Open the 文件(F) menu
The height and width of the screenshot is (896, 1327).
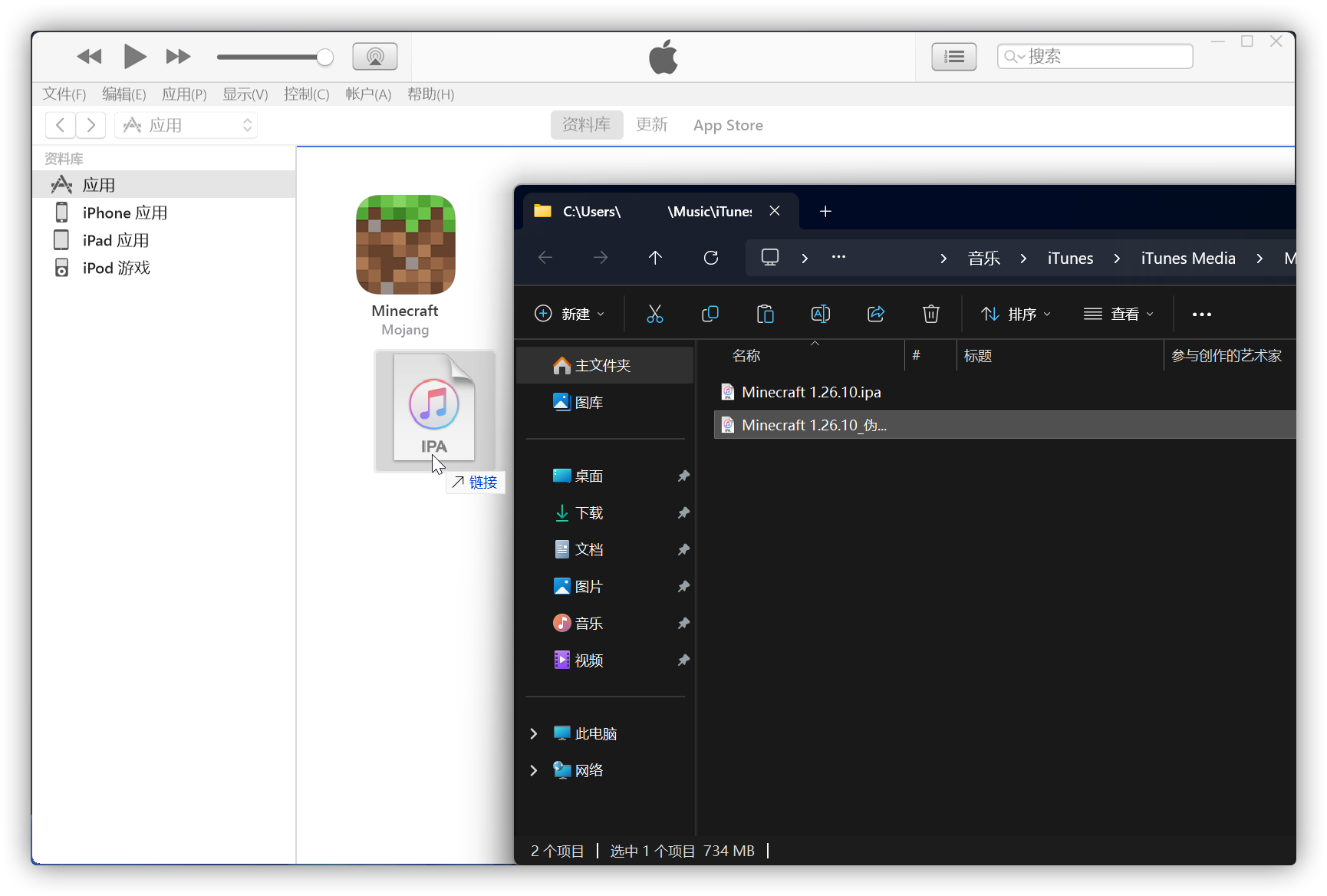(64, 94)
